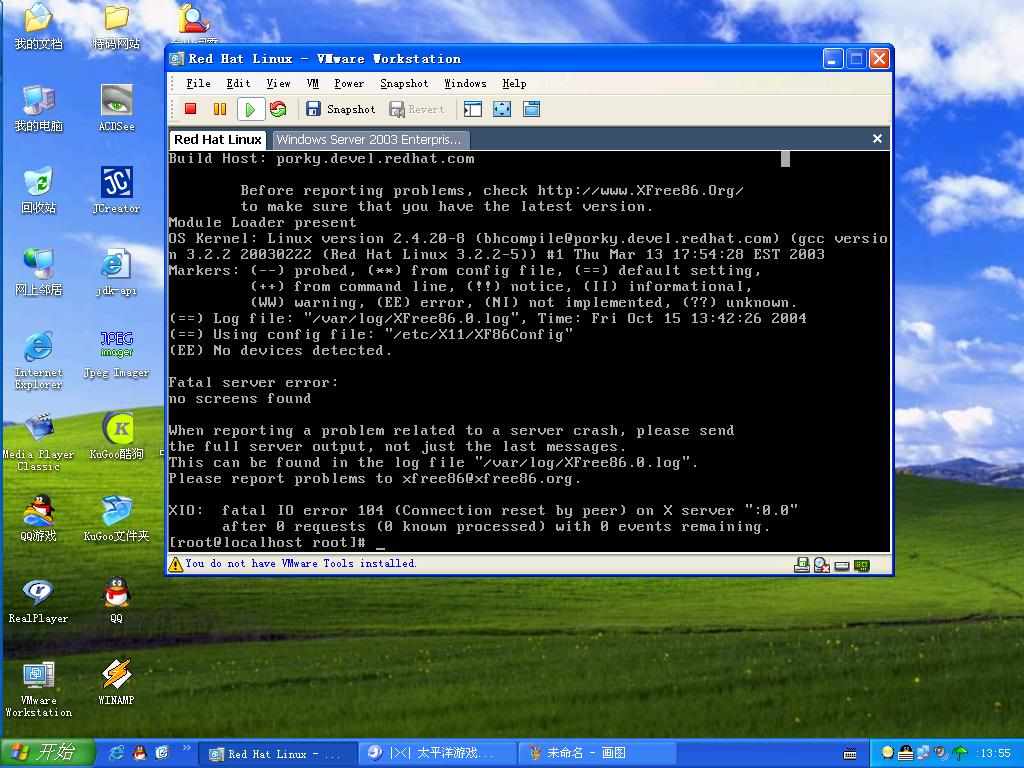Expand the Snapshot menu
Screen dimensions: 1024x768
[403, 84]
